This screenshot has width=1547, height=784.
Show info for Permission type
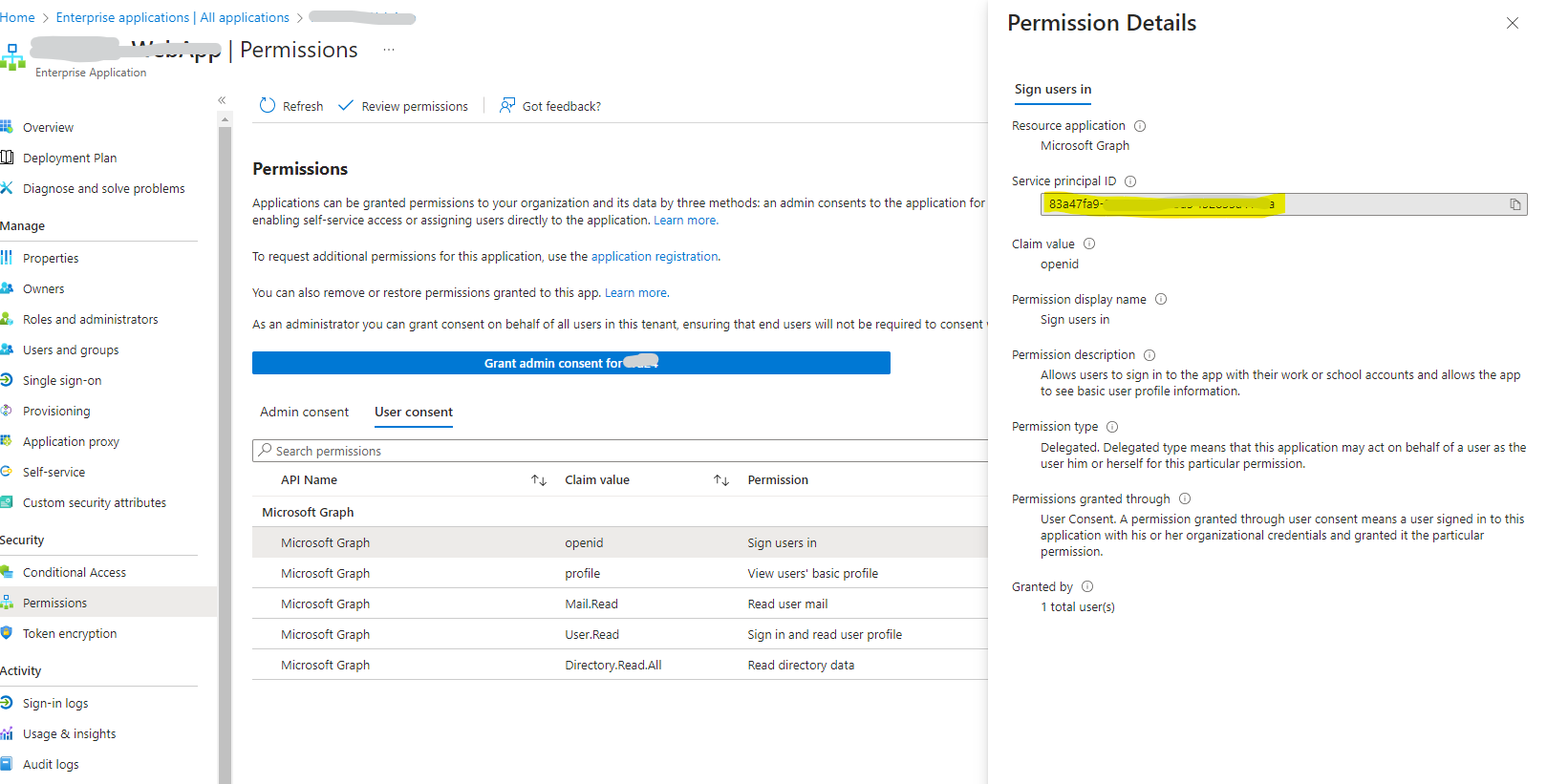1112,427
